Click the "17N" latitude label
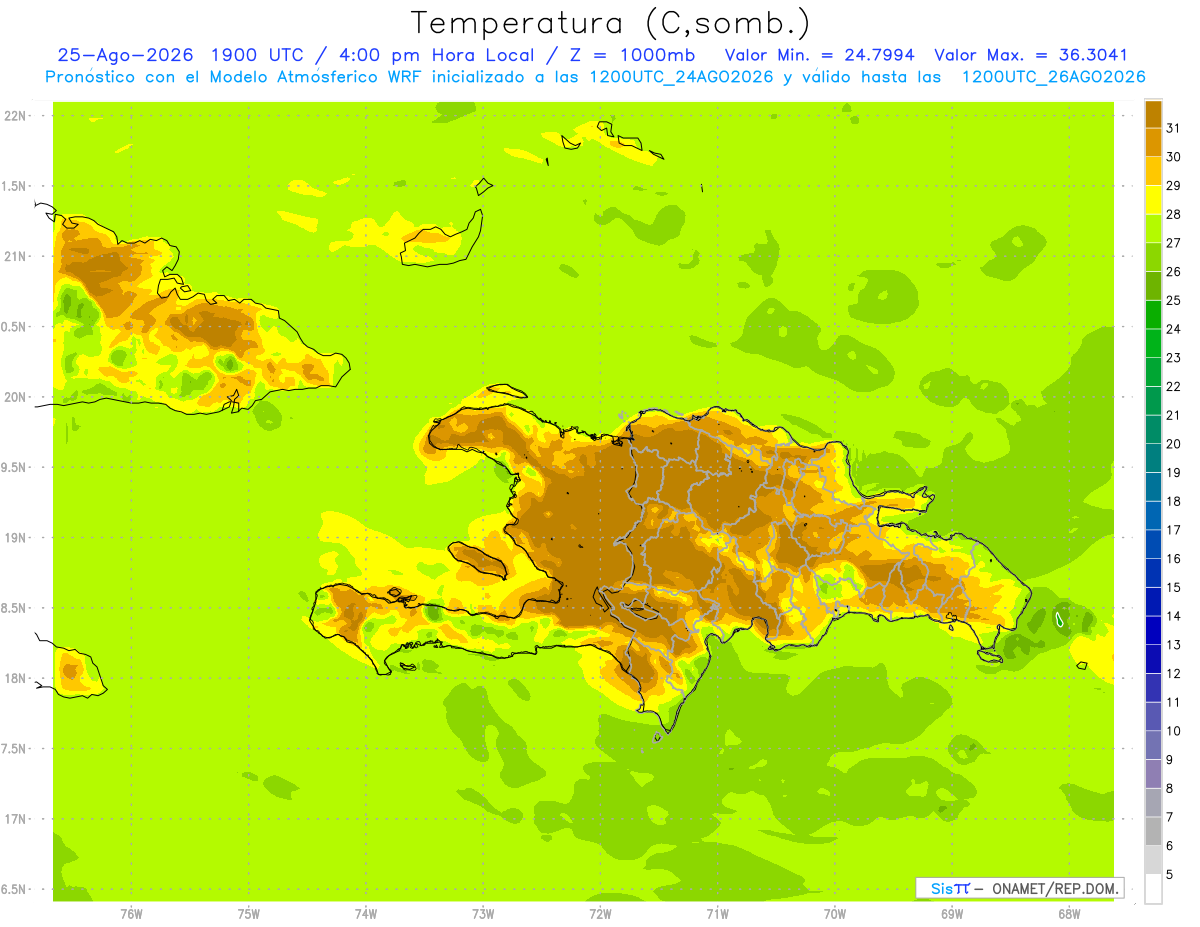Viewport: 1200px width, 927px height. 15,820
